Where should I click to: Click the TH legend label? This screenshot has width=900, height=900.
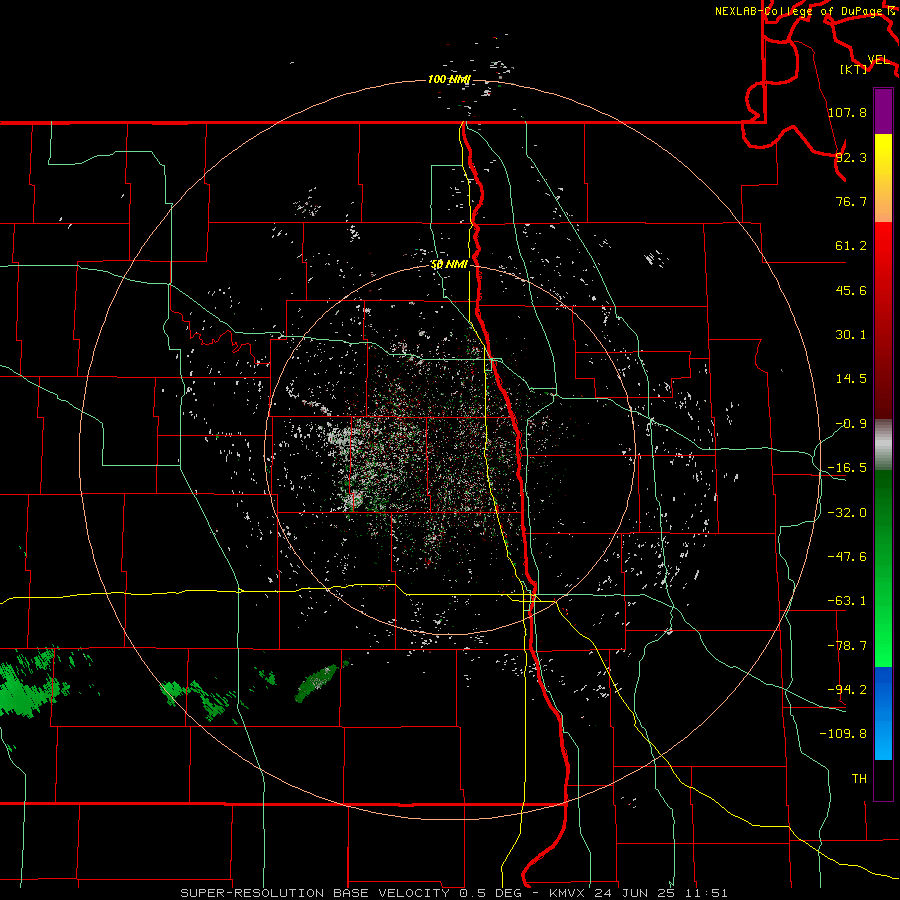(x=859, y=779)
